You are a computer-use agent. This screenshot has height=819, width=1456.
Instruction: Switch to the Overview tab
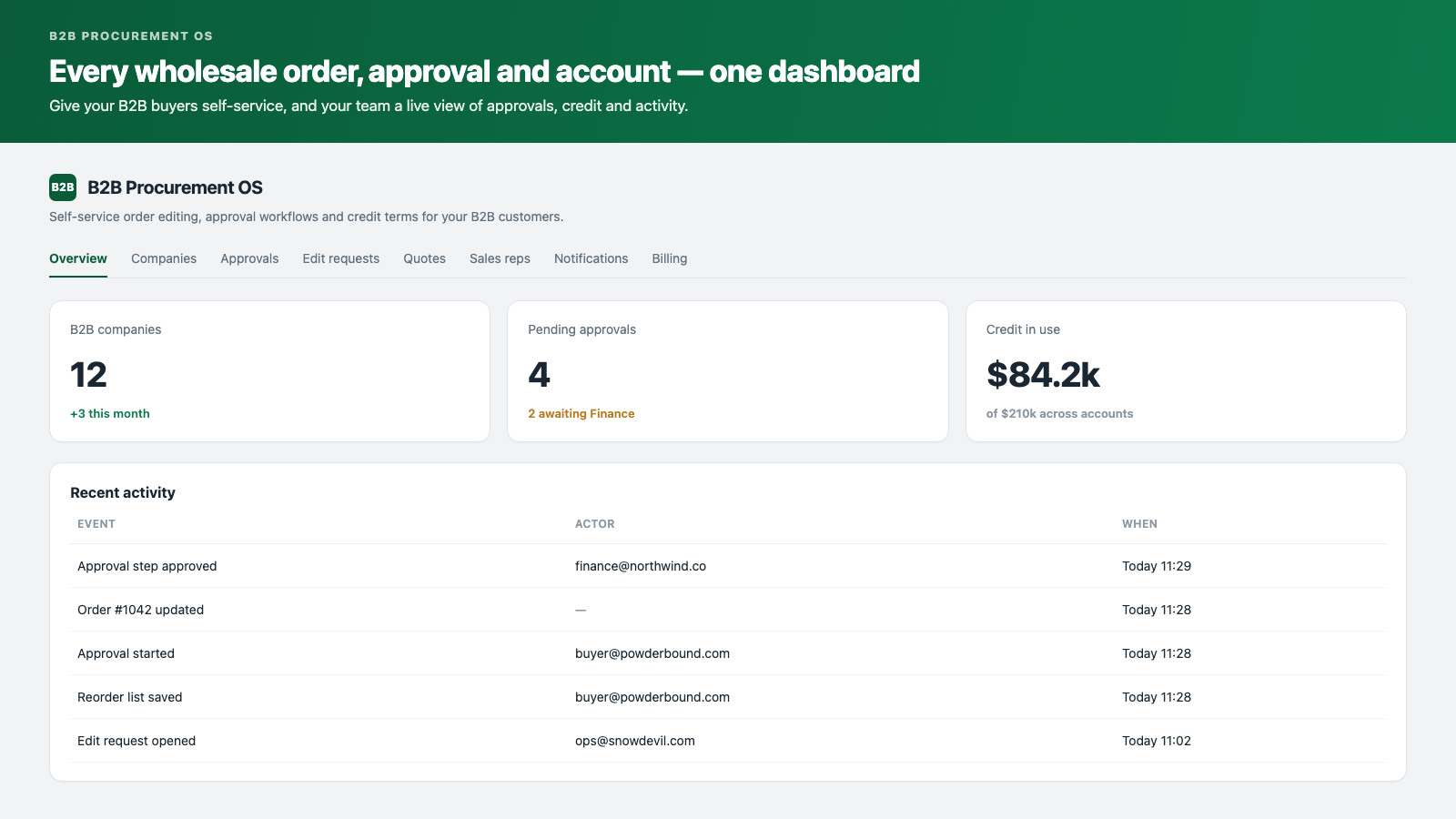[x=78, y=258]
